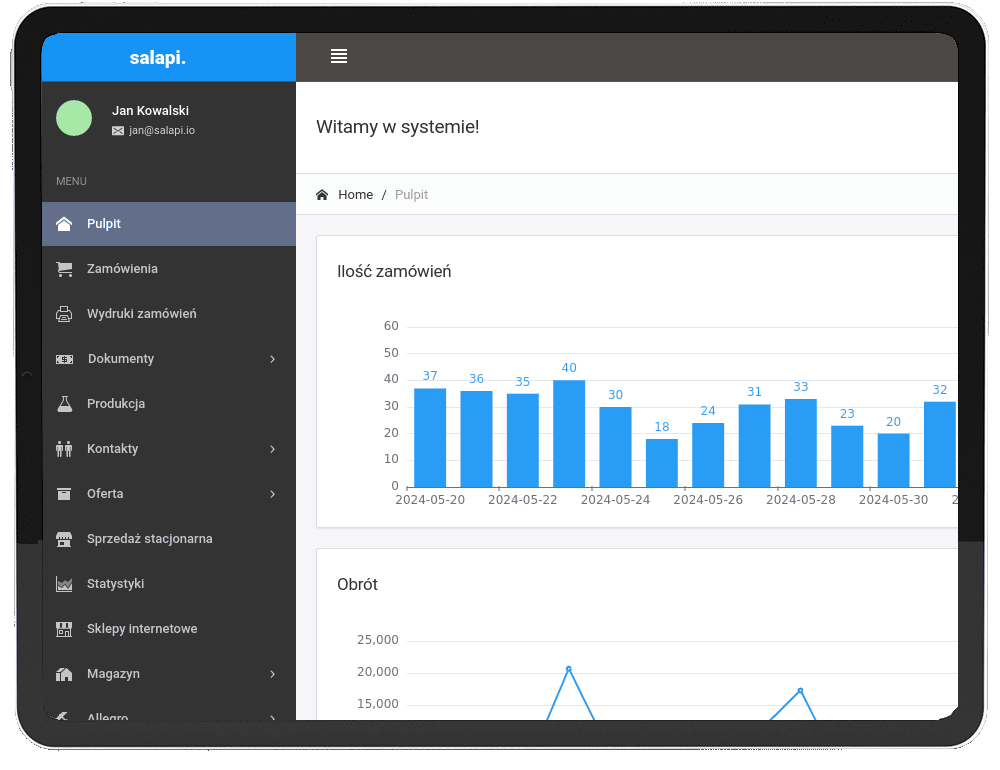Click the printer icon for Wydruki zamówień
Viewport: 1000px width, 770px height.
coord(64,314)
